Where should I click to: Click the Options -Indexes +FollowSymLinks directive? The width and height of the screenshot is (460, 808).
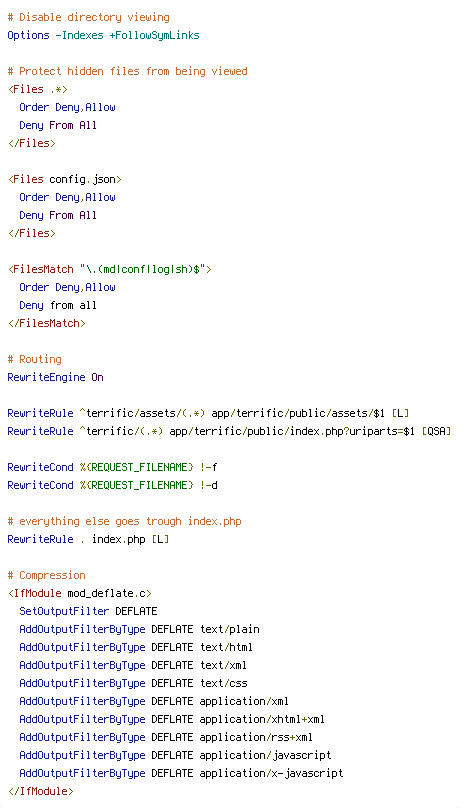click(103, 36)
